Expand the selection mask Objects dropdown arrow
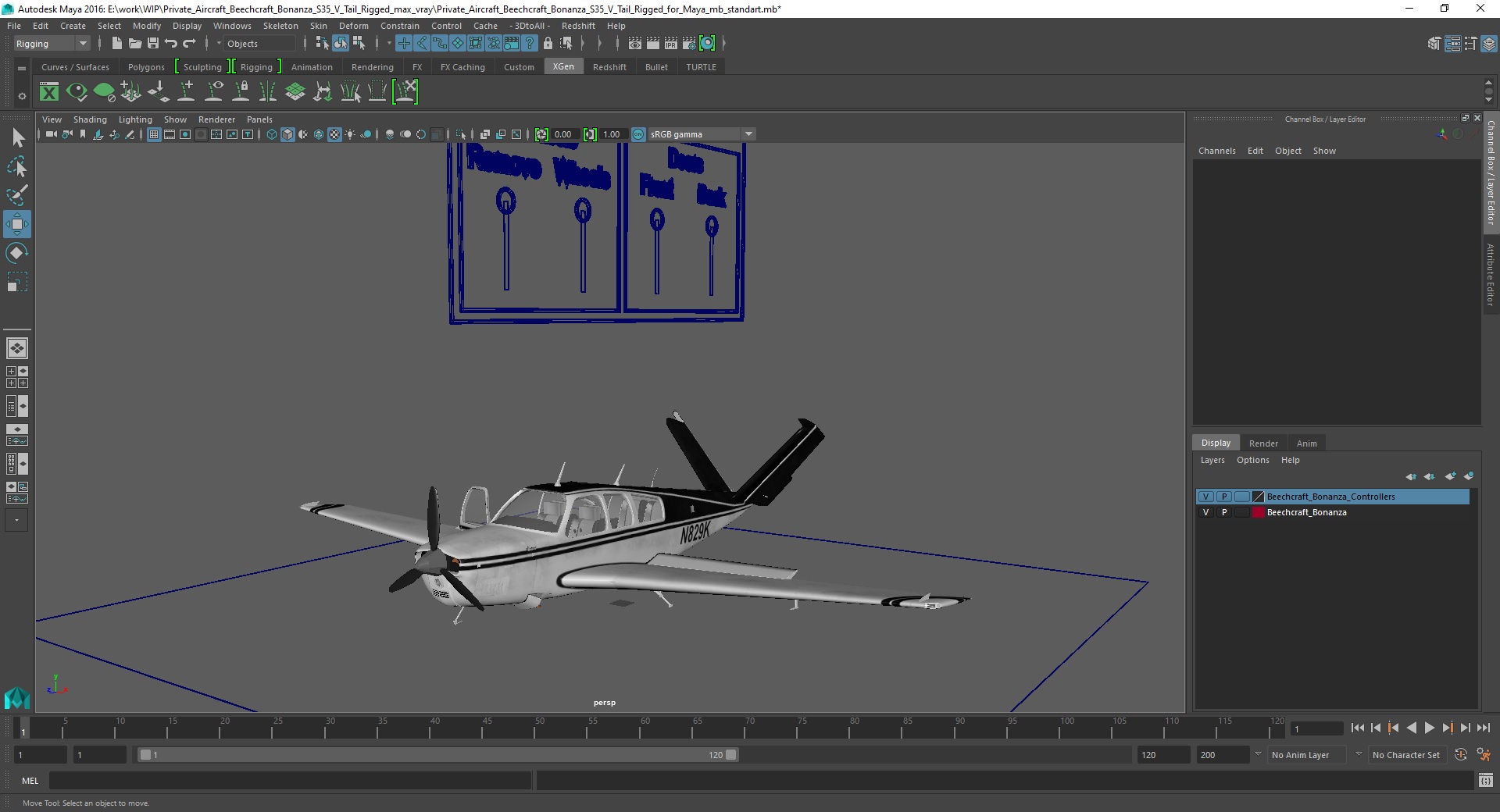Viewport: 1500px width, 812px height. tap(219, 44)
